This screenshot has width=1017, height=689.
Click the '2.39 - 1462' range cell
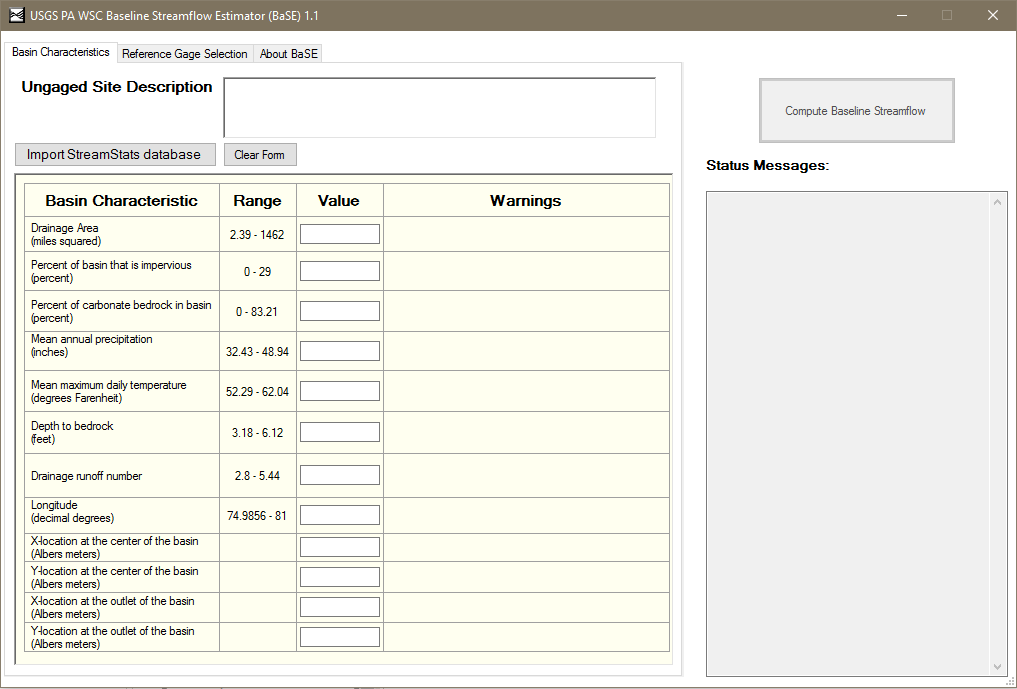coord(257,235)
